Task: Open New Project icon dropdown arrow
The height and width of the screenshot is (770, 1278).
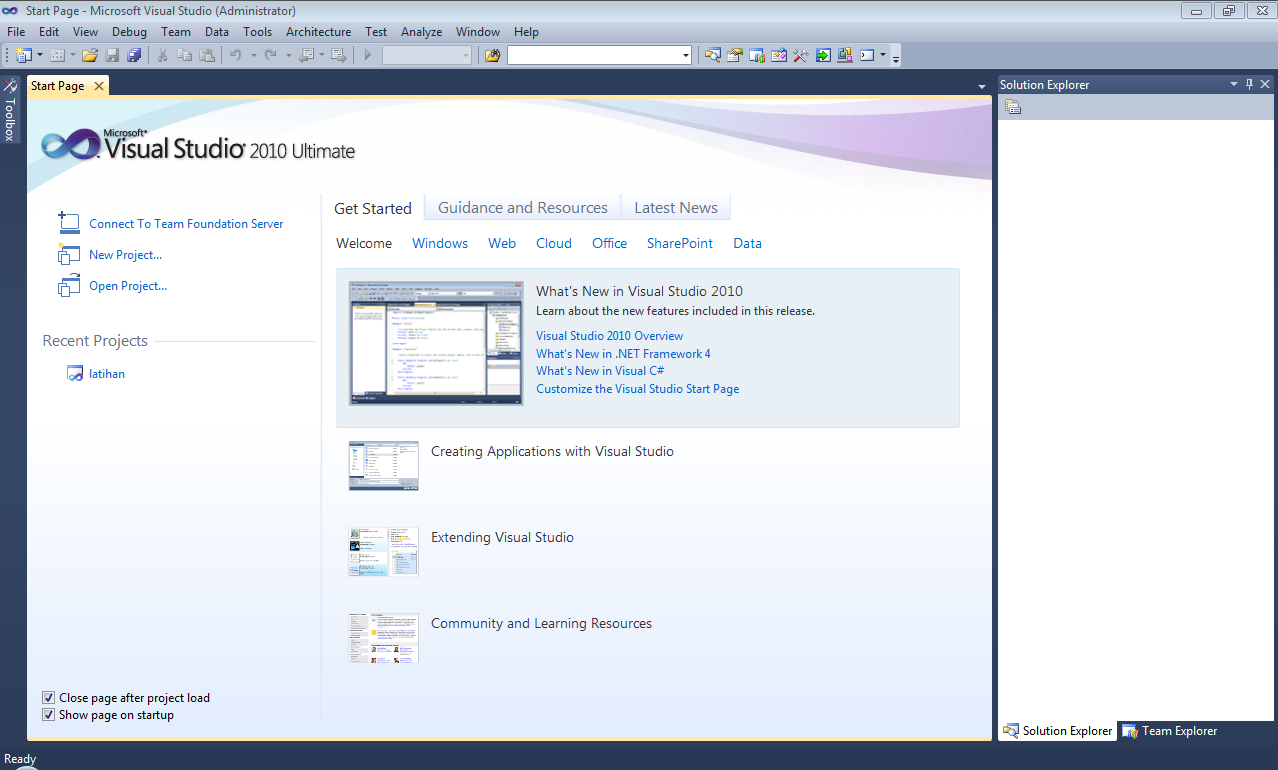Action: (x=40, y=55)
